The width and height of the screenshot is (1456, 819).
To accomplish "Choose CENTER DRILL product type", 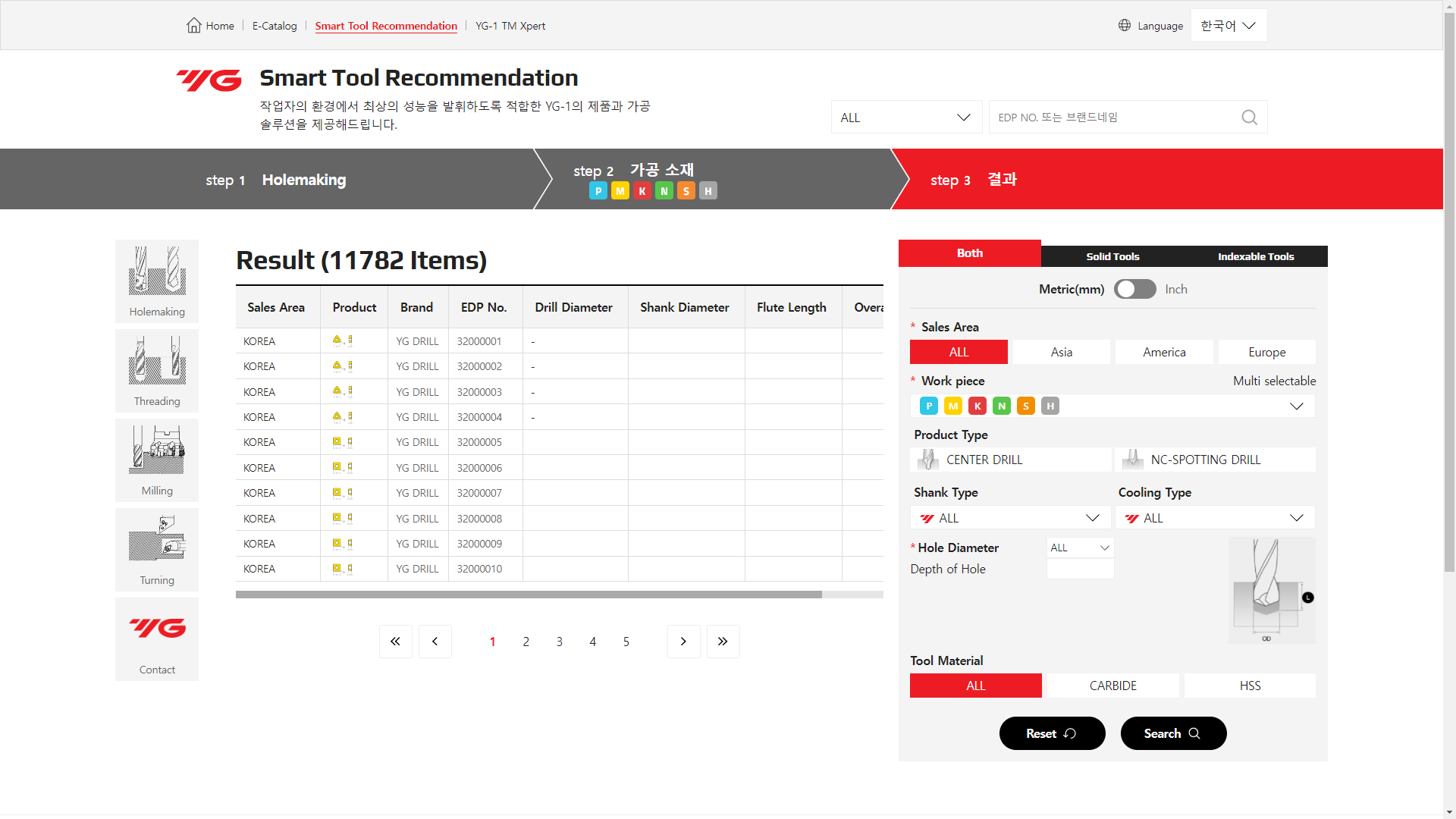I will pyautogui.click(x=1010, y=460).
